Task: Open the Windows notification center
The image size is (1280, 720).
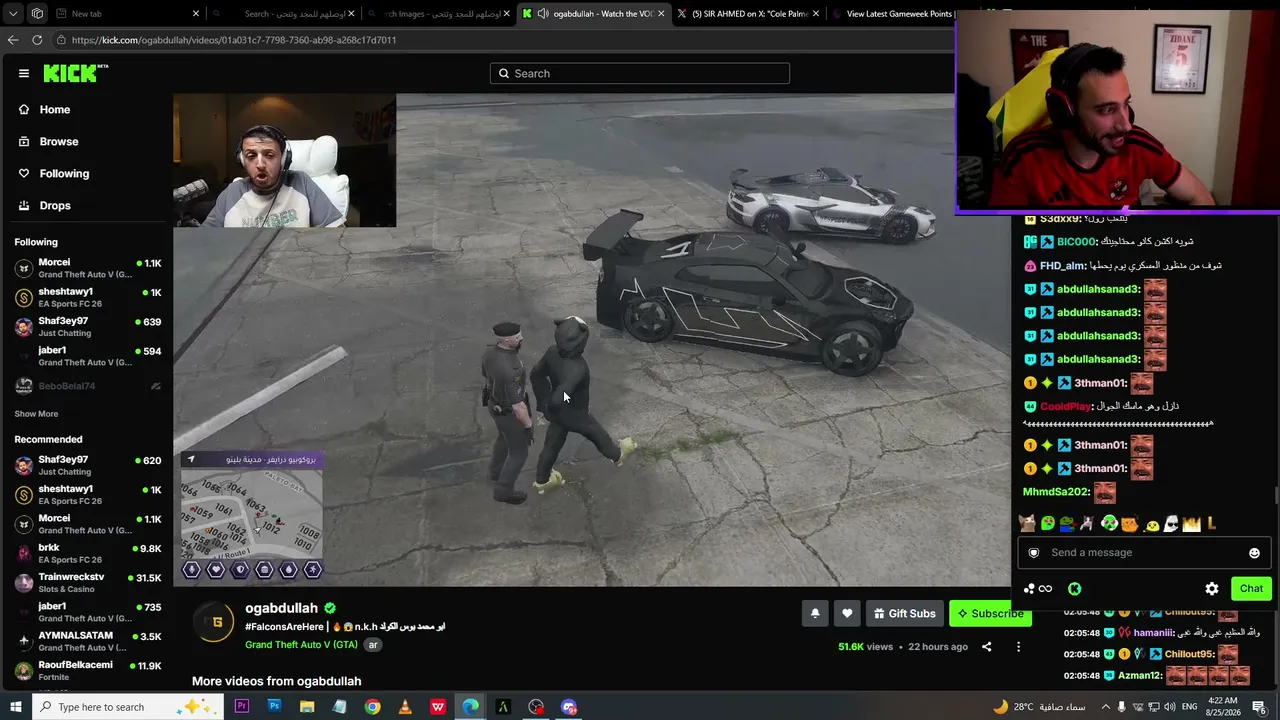Action: pos(1259,707)
